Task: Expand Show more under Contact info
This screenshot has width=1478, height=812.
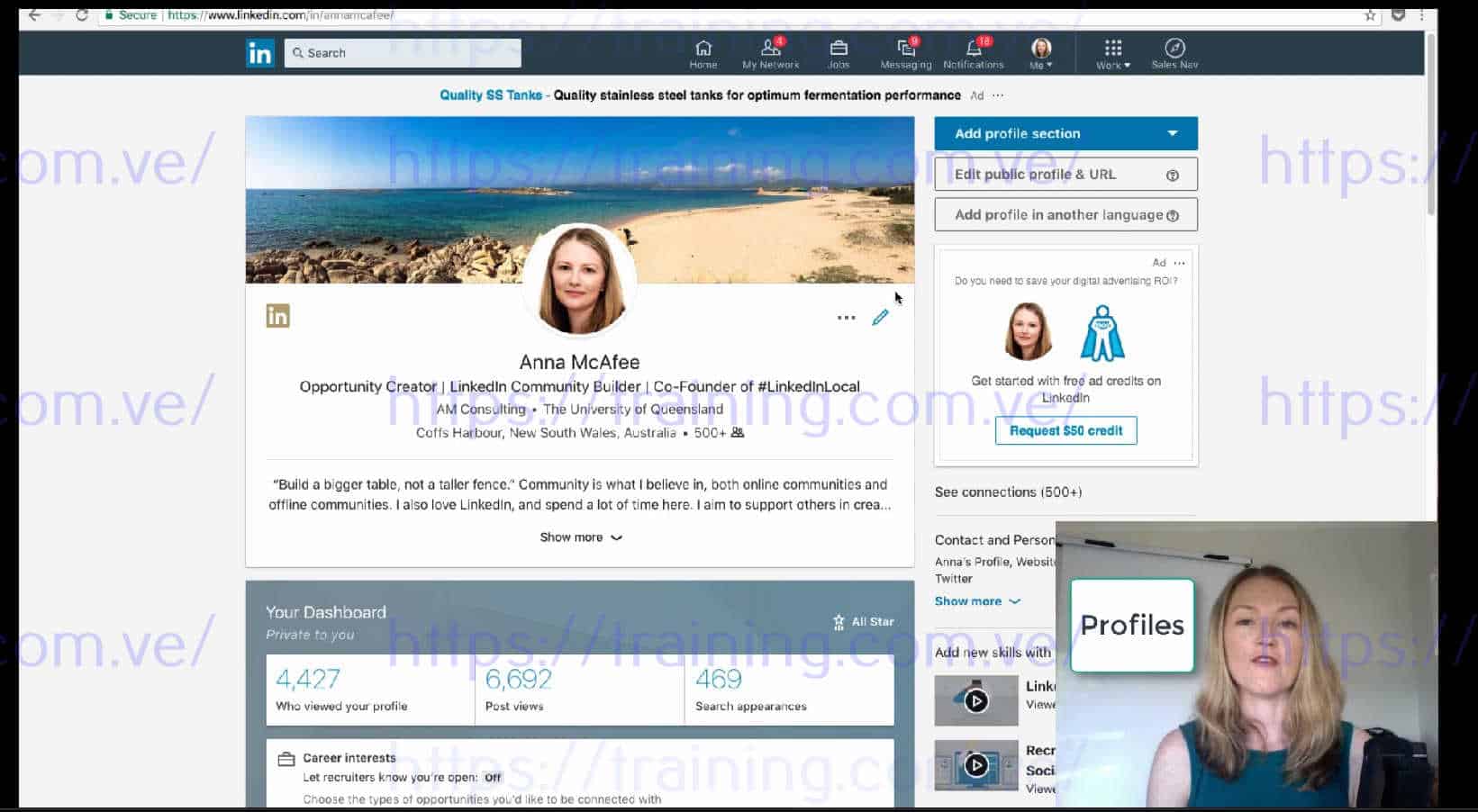Action: coord(977,601)
